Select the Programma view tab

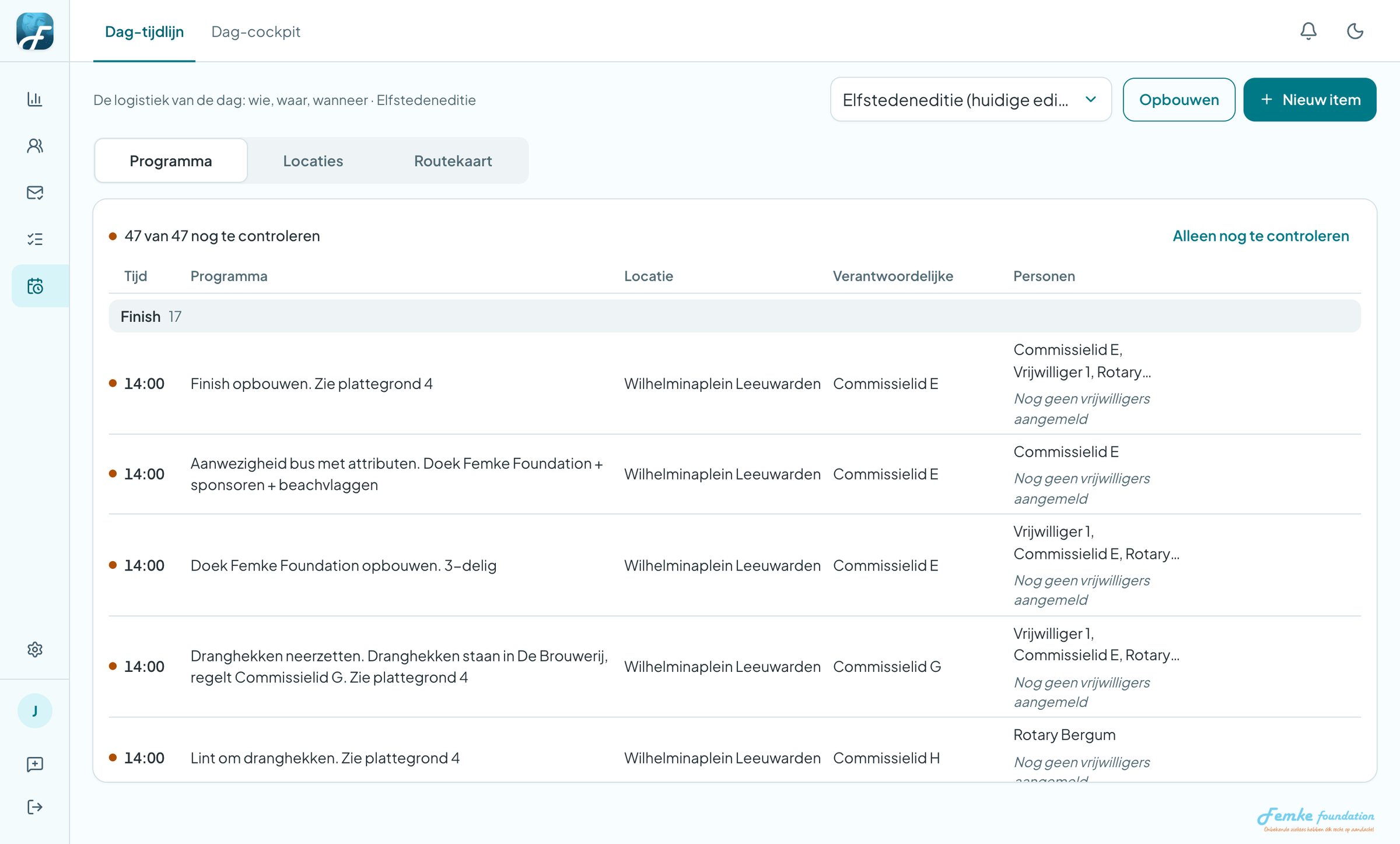[171, 160]
